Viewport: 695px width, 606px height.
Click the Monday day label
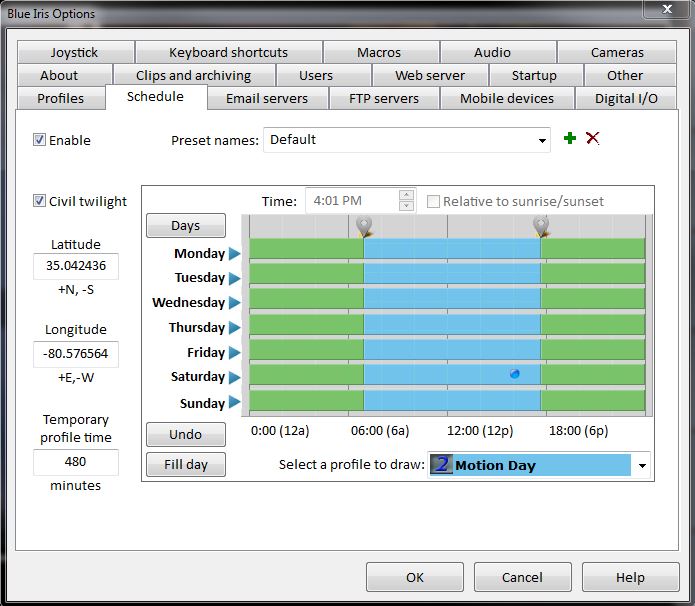pos(199,254)
